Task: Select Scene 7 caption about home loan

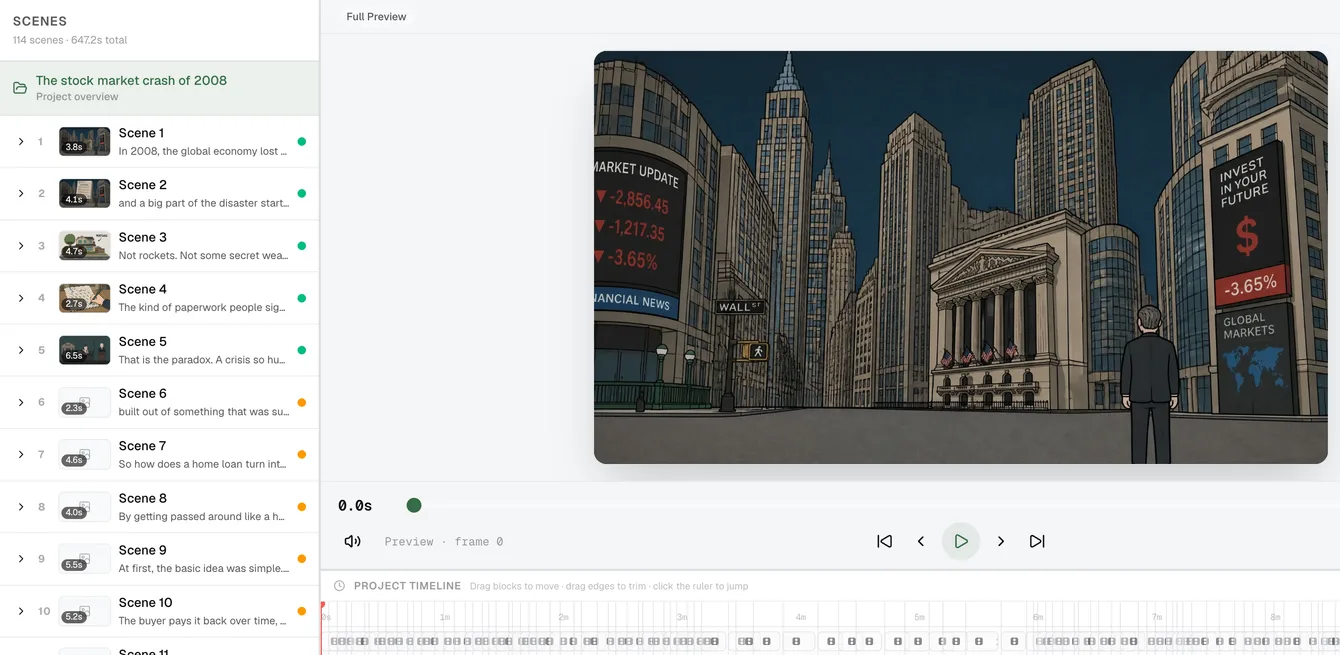Action: (203, 464)
